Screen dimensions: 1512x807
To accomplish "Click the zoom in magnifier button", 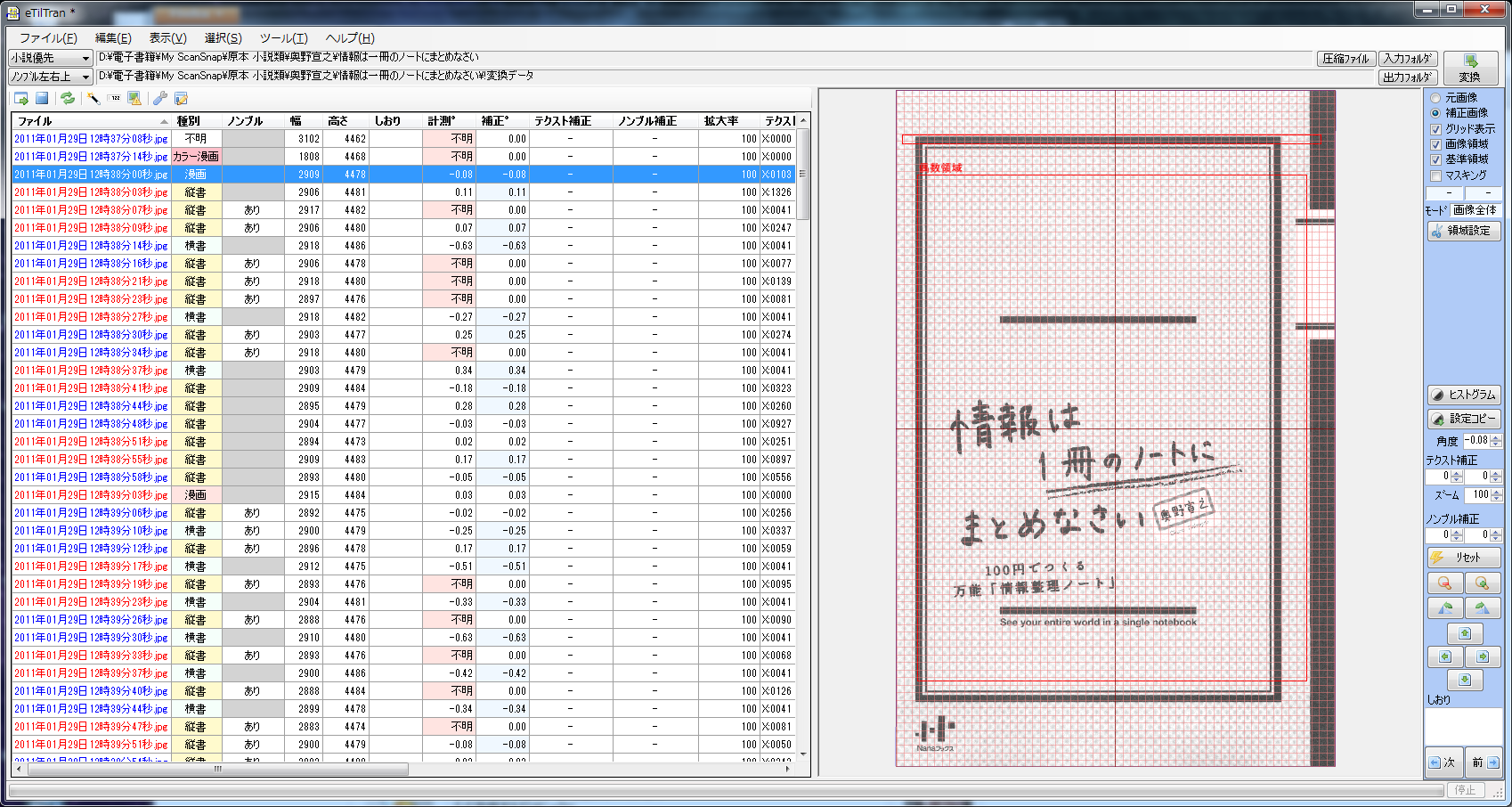I will (x=1482, y=583).
